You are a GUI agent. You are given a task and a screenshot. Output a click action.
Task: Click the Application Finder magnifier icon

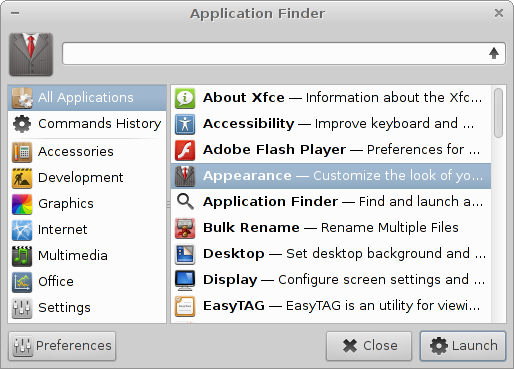[x=185, y=202]
